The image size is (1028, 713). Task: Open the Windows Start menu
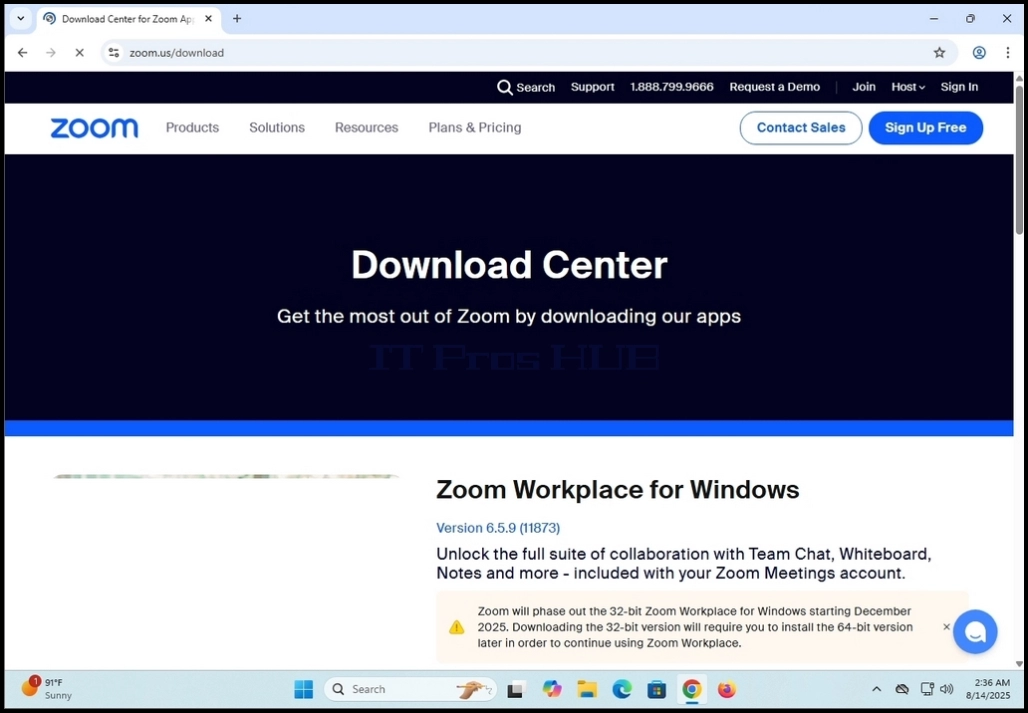click(x=304, y=689)
